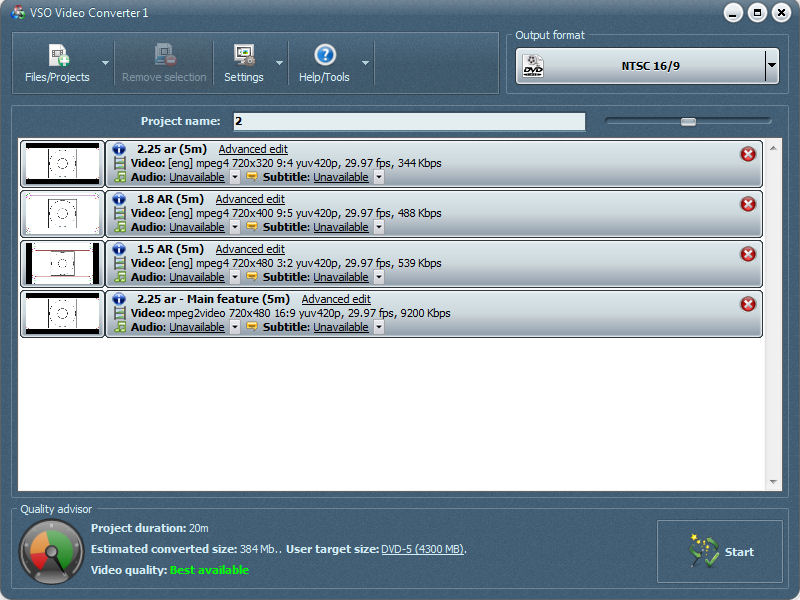The image size is (800, 600).
Task: Expand the Settings dropdown arrow
Action: pos(279,63)
